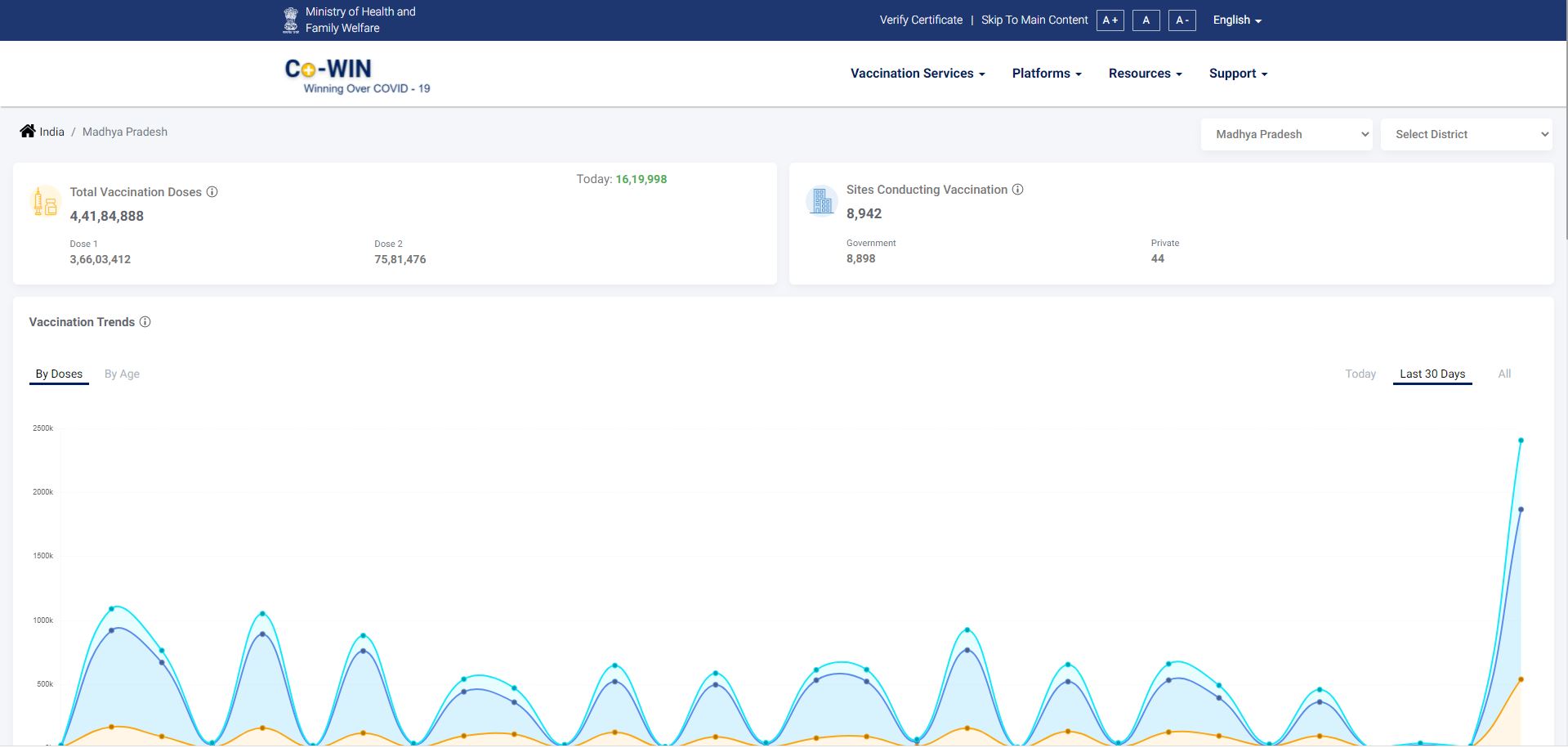Click Private sites value 44

1157,258
